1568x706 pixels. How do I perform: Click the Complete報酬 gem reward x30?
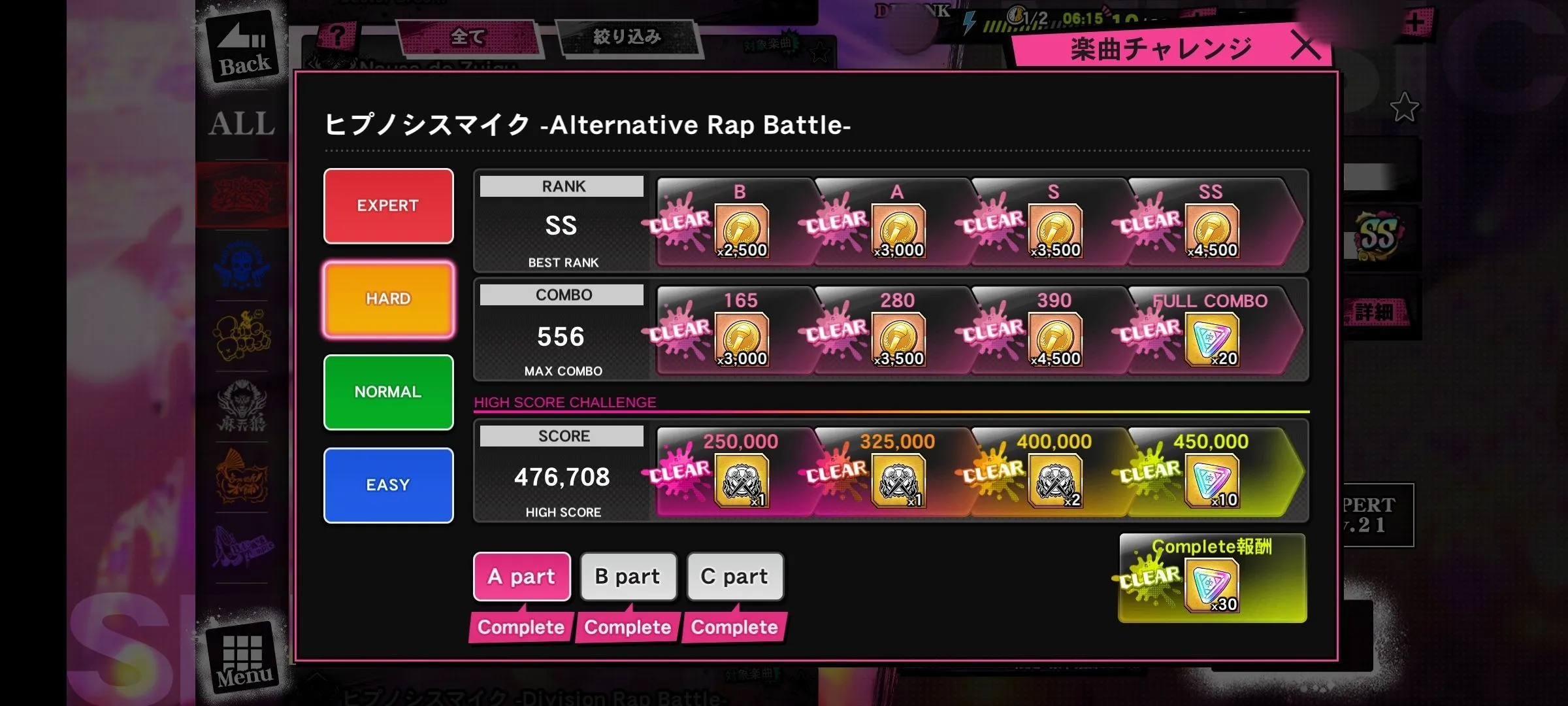pyautogui.click(x=1213, y=585)
